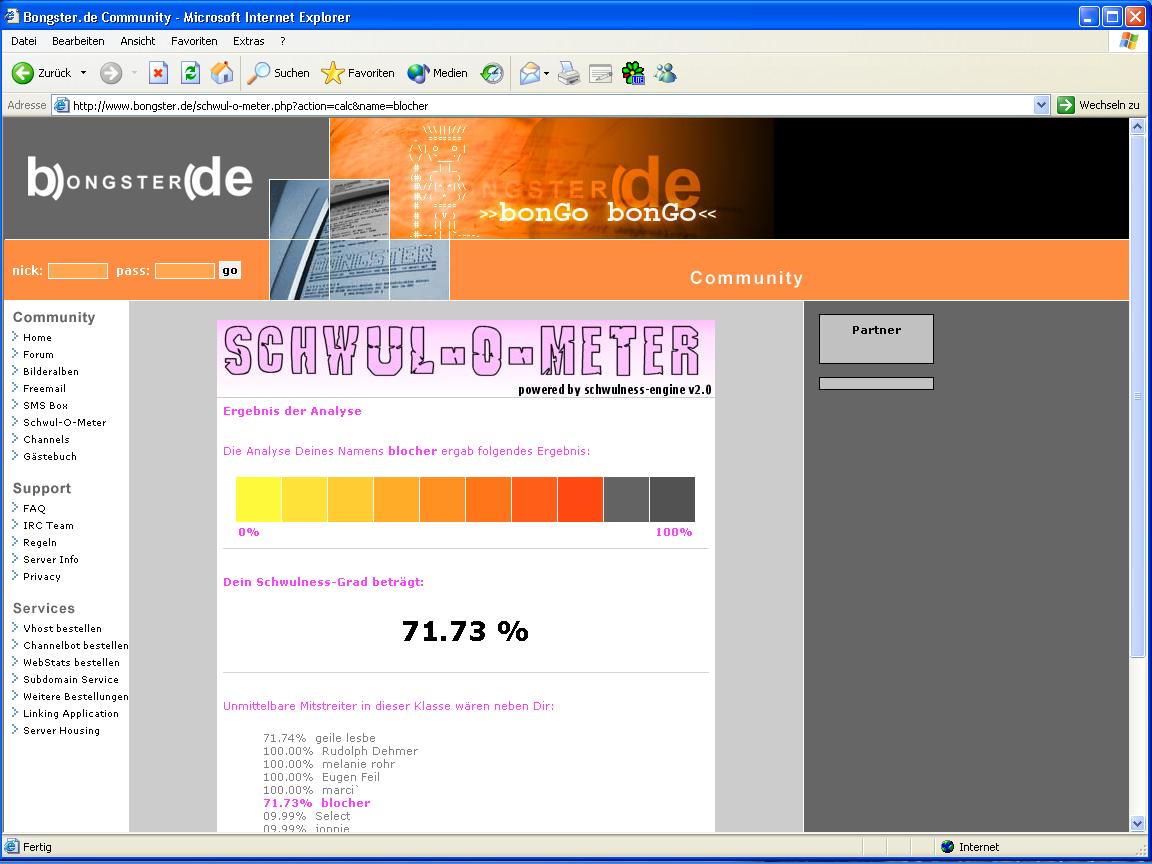Open the Suchen search panel
The height and width of the screenshot is (864, 1152).
(x=279, y=73)
